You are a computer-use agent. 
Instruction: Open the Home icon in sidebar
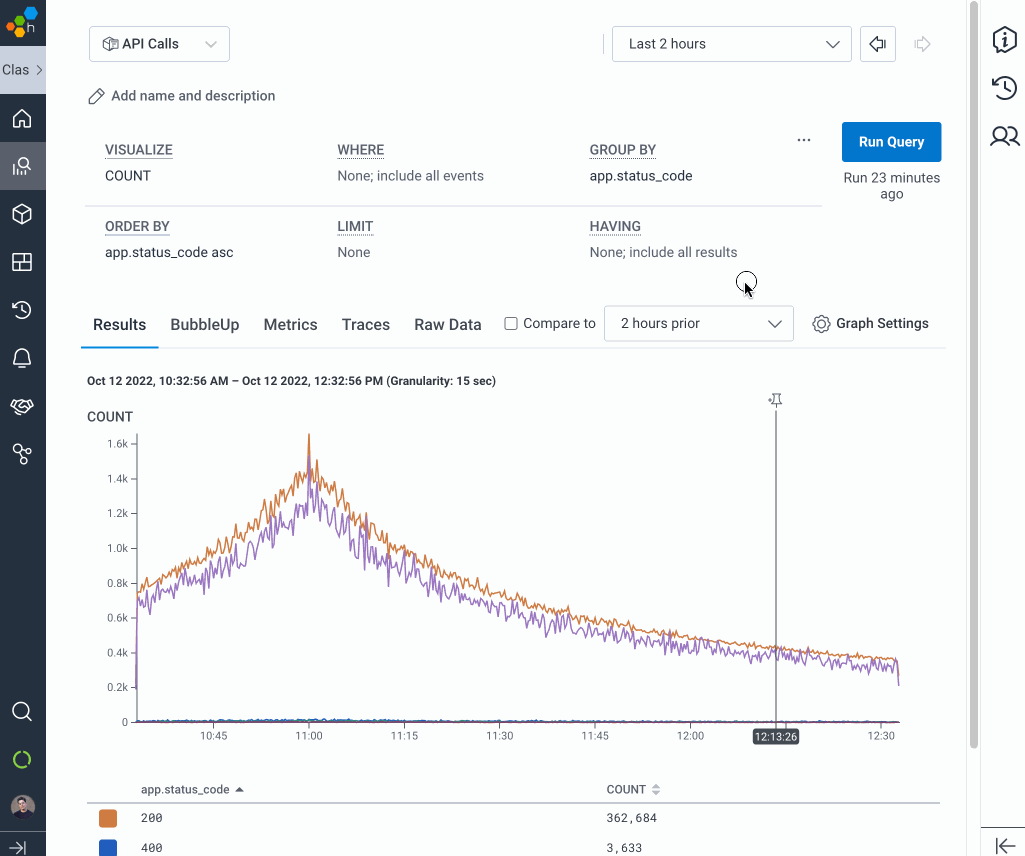click(22, 120)
